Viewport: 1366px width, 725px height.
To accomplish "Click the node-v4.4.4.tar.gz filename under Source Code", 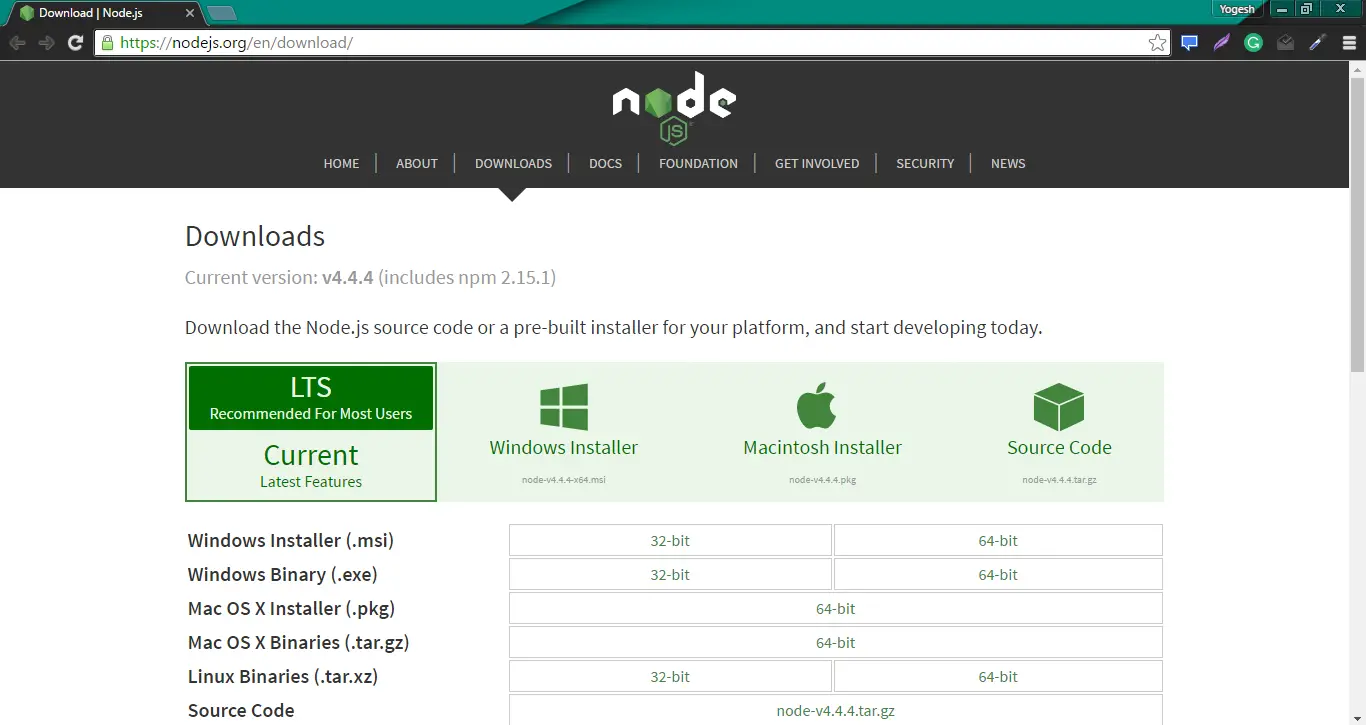I will click(x=1059, y=480).
